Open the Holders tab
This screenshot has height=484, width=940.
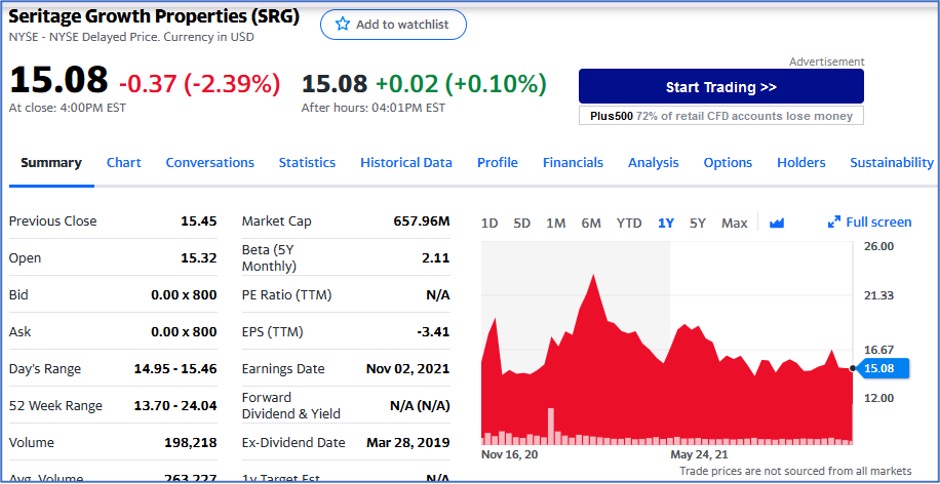[801, 163]
